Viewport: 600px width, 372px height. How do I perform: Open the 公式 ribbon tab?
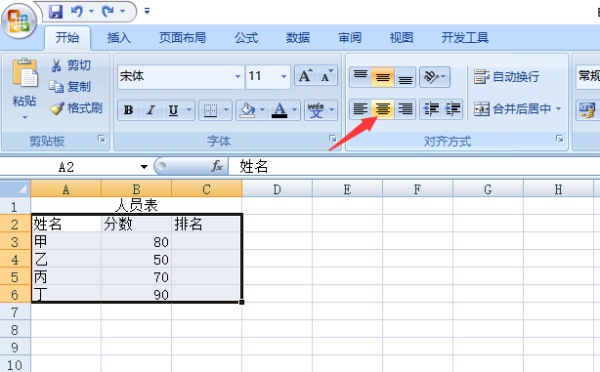point(246,38)
